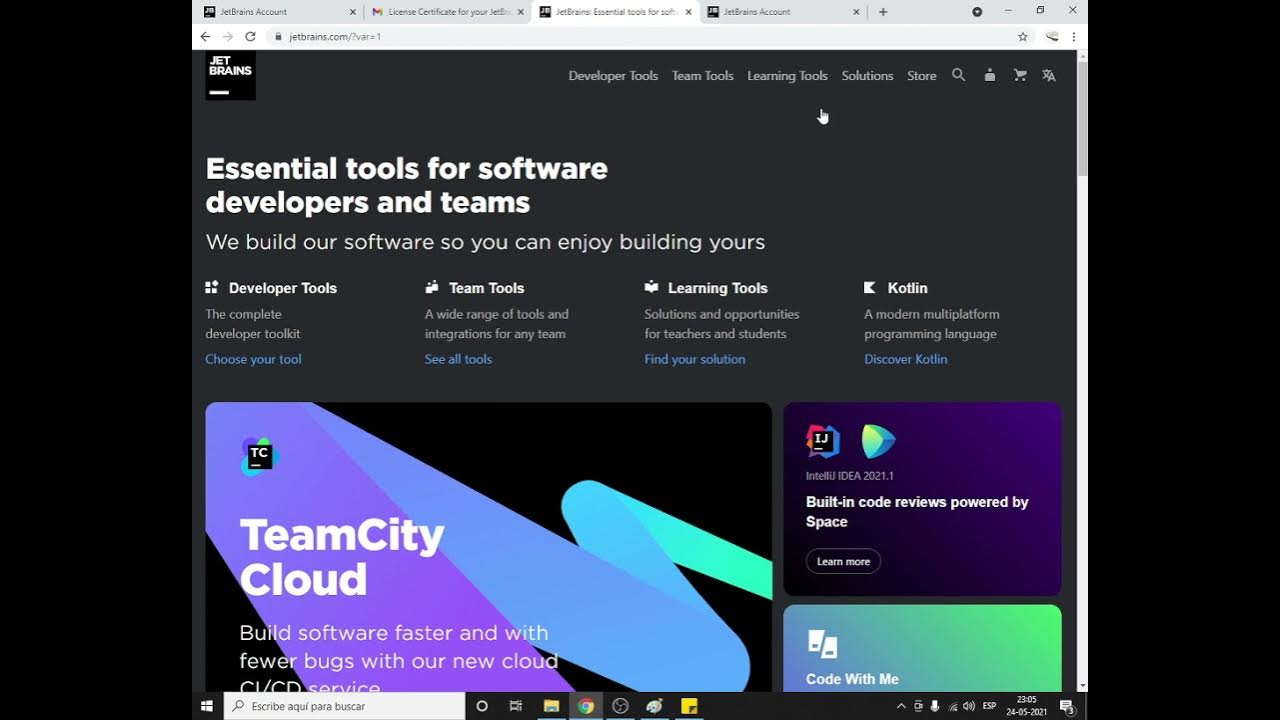Open the Developer Tools nav menu

click(x=613, y=76)
